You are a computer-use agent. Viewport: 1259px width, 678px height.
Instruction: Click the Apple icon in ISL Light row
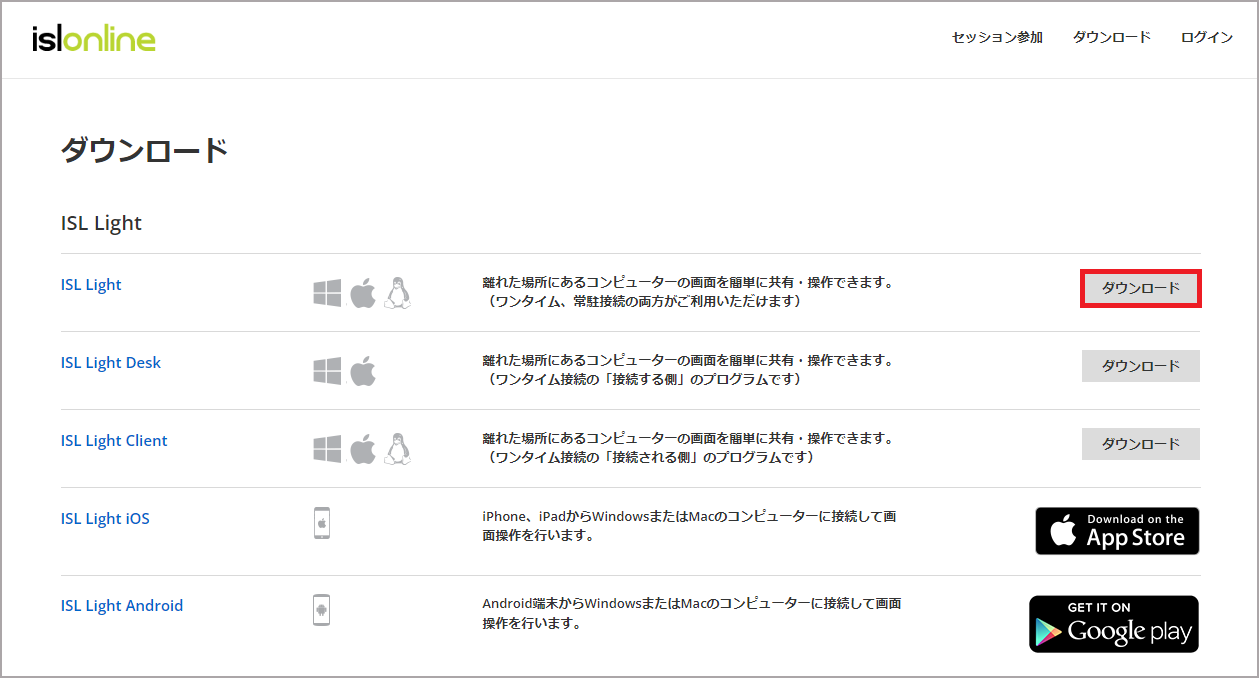coord(362,293)
